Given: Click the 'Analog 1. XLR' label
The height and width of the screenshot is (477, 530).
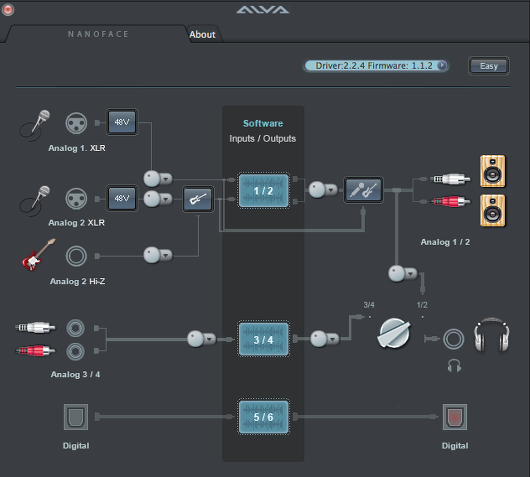Looking at the screenshot, I should 77,148.
